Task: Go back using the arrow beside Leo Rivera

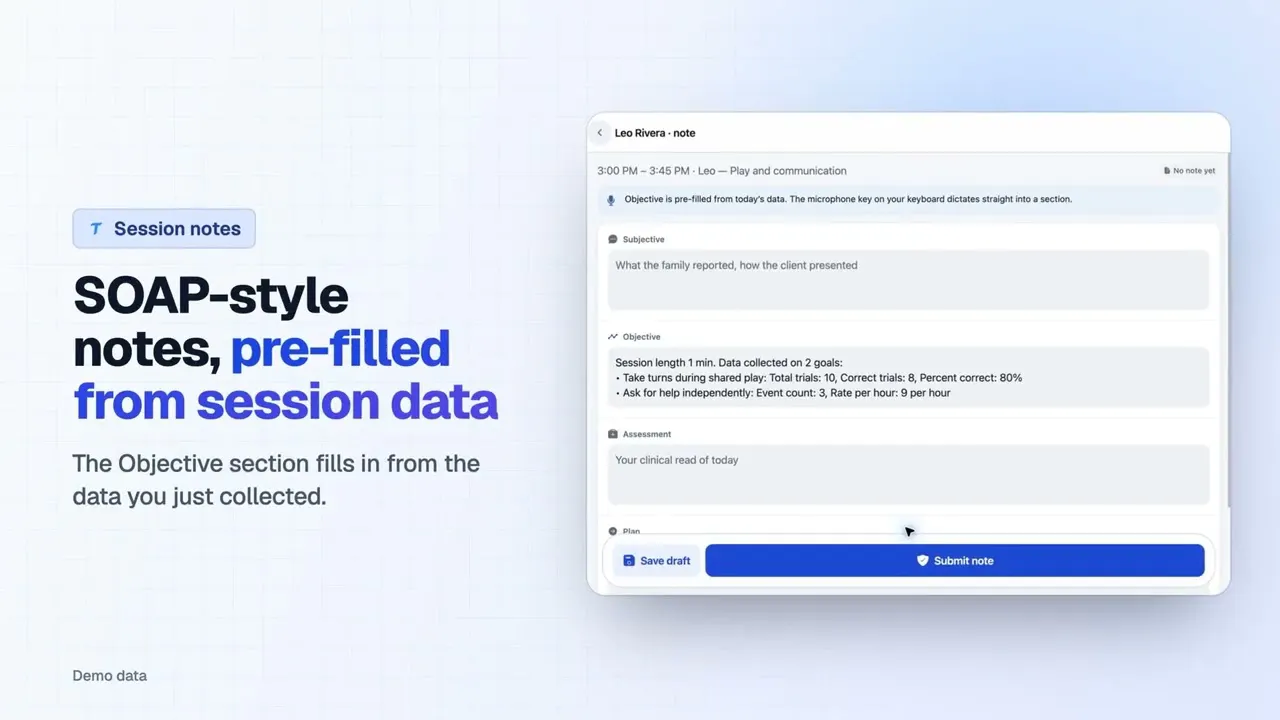Action: [x=600, y=133]
